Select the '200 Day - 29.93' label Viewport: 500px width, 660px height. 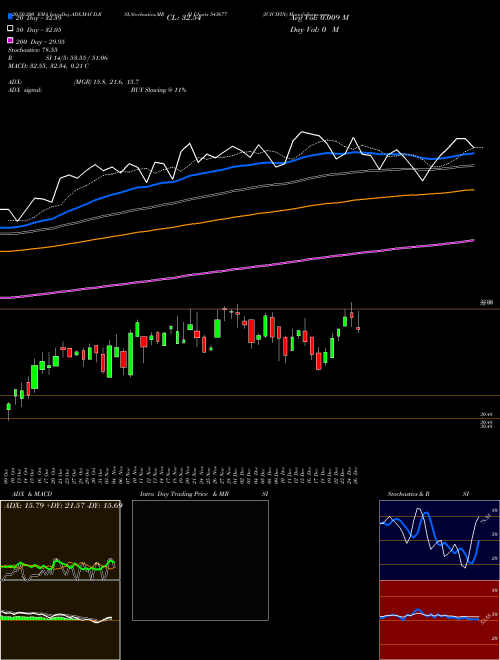coord(40,42)
